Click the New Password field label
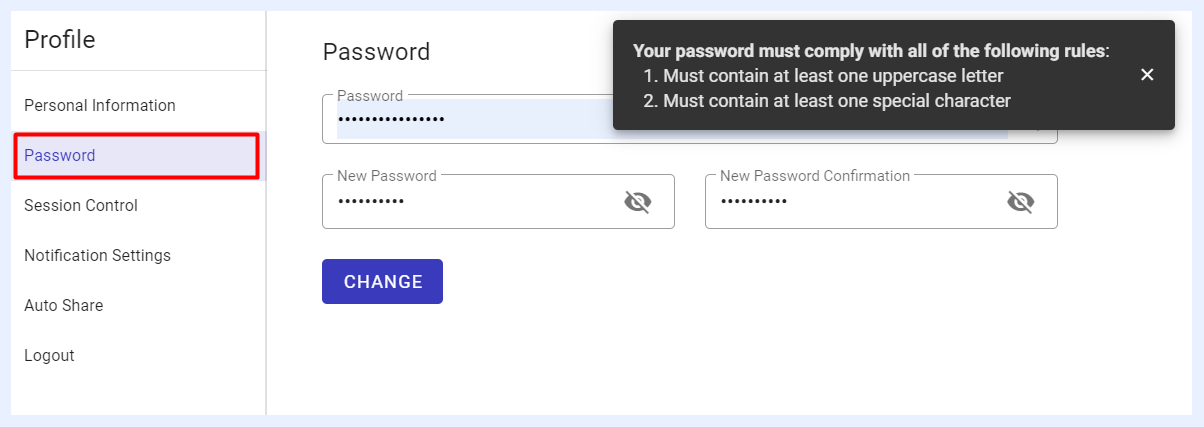This screenshot has width=1204, height=427. (x=387, y=175)
